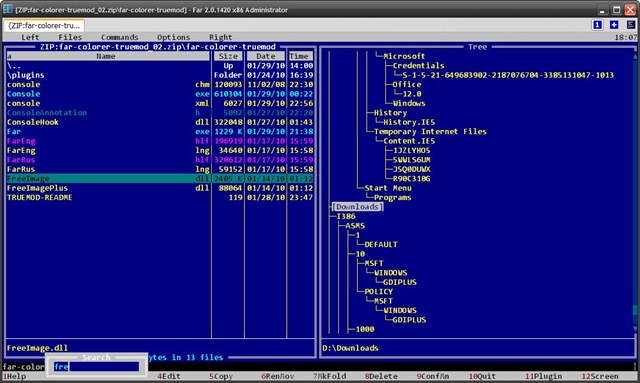The width and height of the screenshot is (640, 383).
Task: Select DEFAULT in the tree
Action: tap(381, 245)
